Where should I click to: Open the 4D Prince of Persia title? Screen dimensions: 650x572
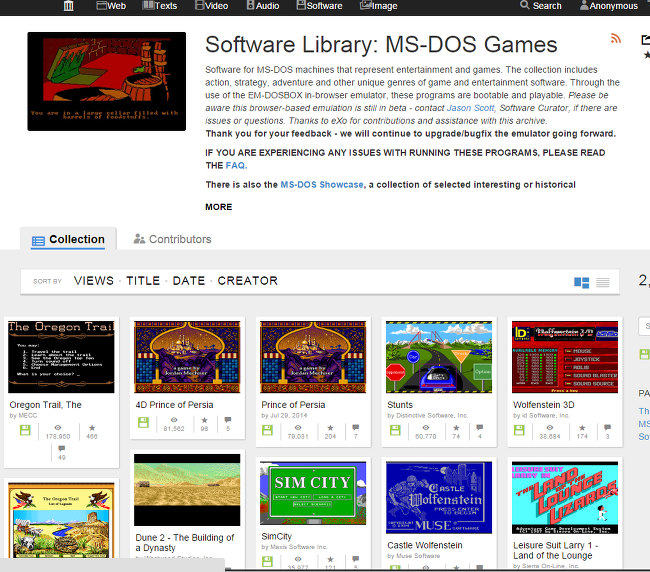click(x=175, y=405)
